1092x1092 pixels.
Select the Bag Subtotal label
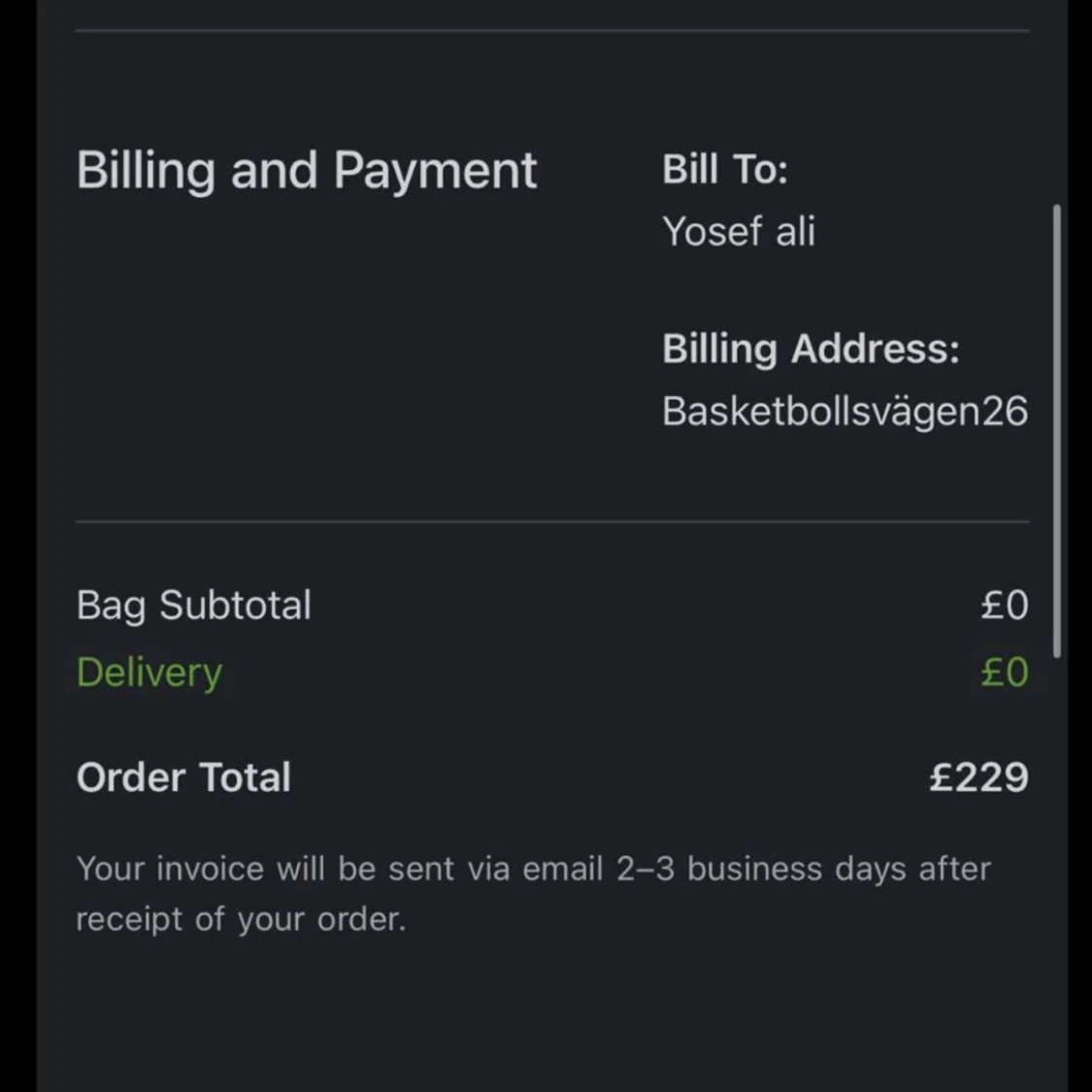(193, 605)
